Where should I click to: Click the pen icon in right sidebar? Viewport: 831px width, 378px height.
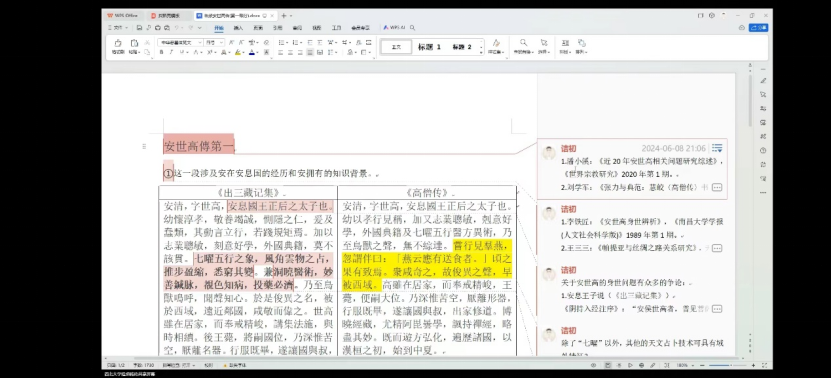click(x=763, y=81)
